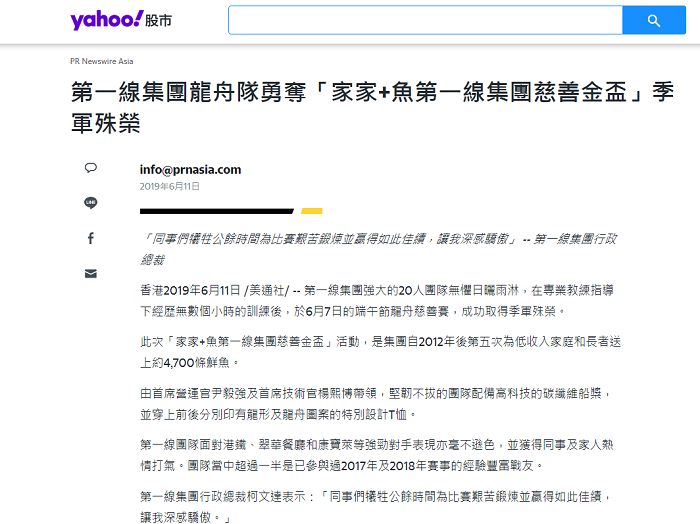Click paragraph starting 香港2019年6月11日
Viewport: 700px width, 524px height.
[377, 300]
